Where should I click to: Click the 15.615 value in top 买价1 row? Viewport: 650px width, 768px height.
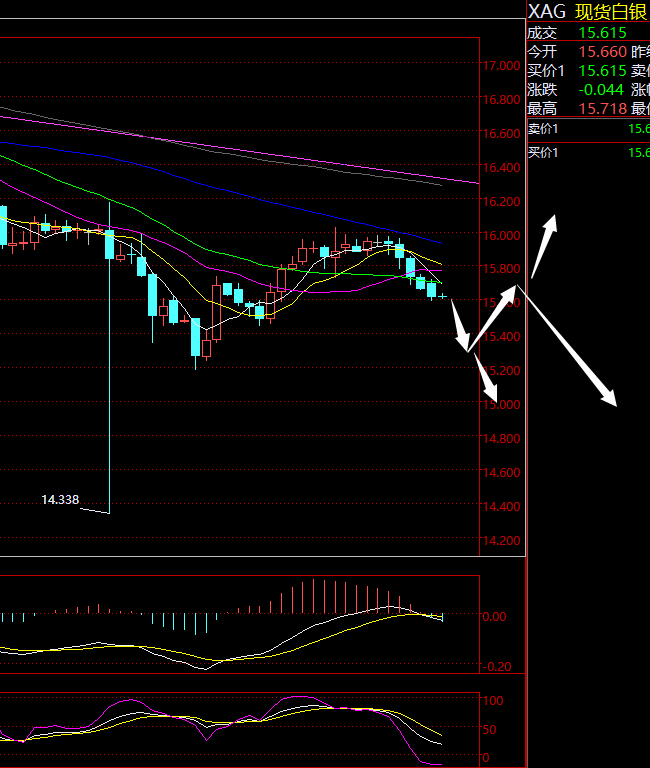tap(602, 71)
